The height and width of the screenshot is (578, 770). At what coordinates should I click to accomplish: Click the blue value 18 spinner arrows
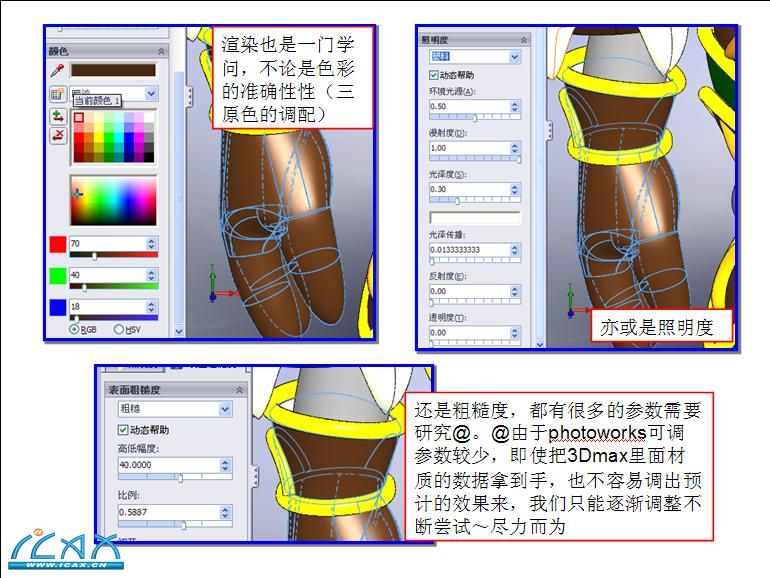[151, 306]
